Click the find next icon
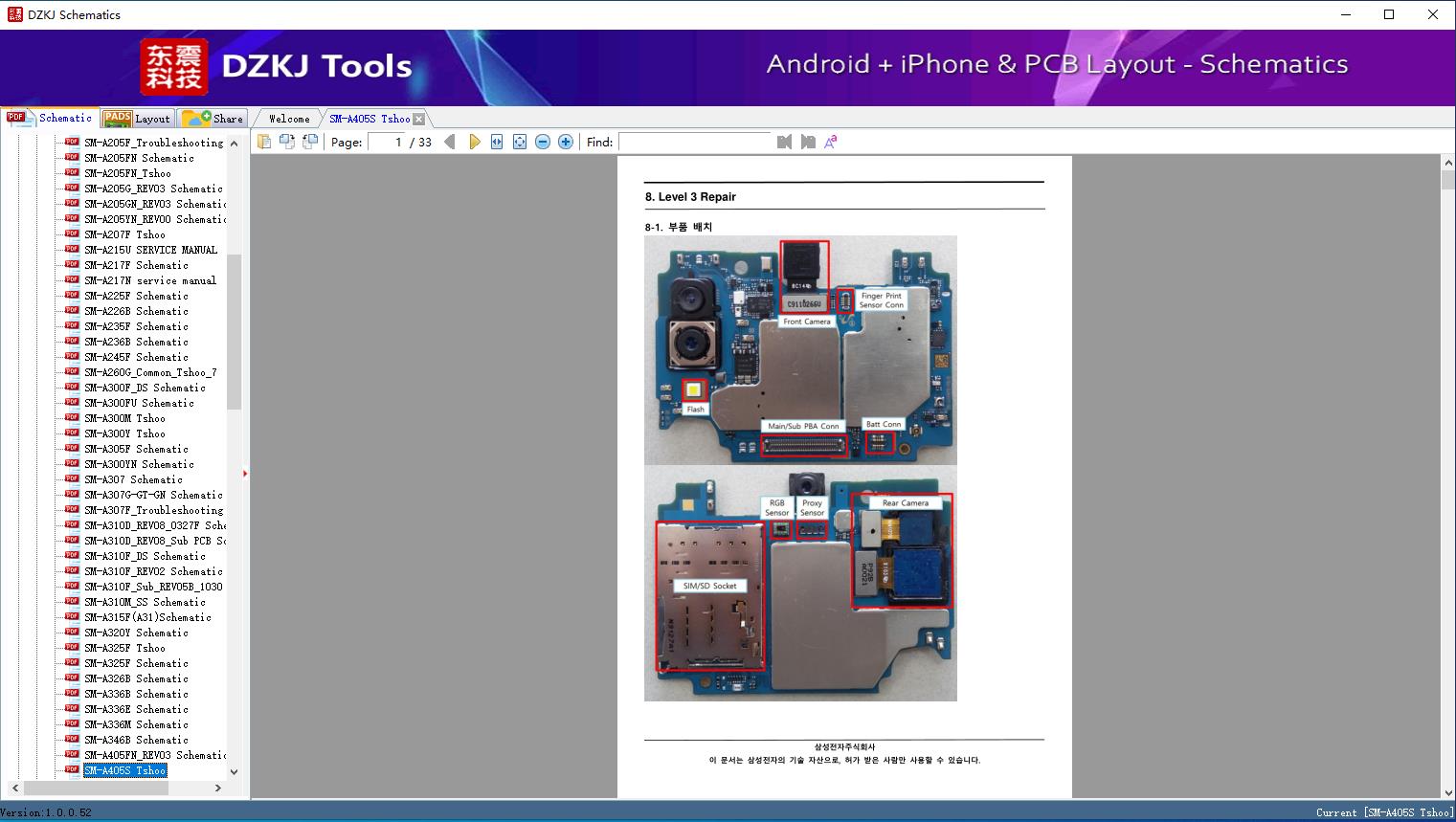Image resolution: width=1456 pixels, height=822 pixels. click(x=808, y=142)
